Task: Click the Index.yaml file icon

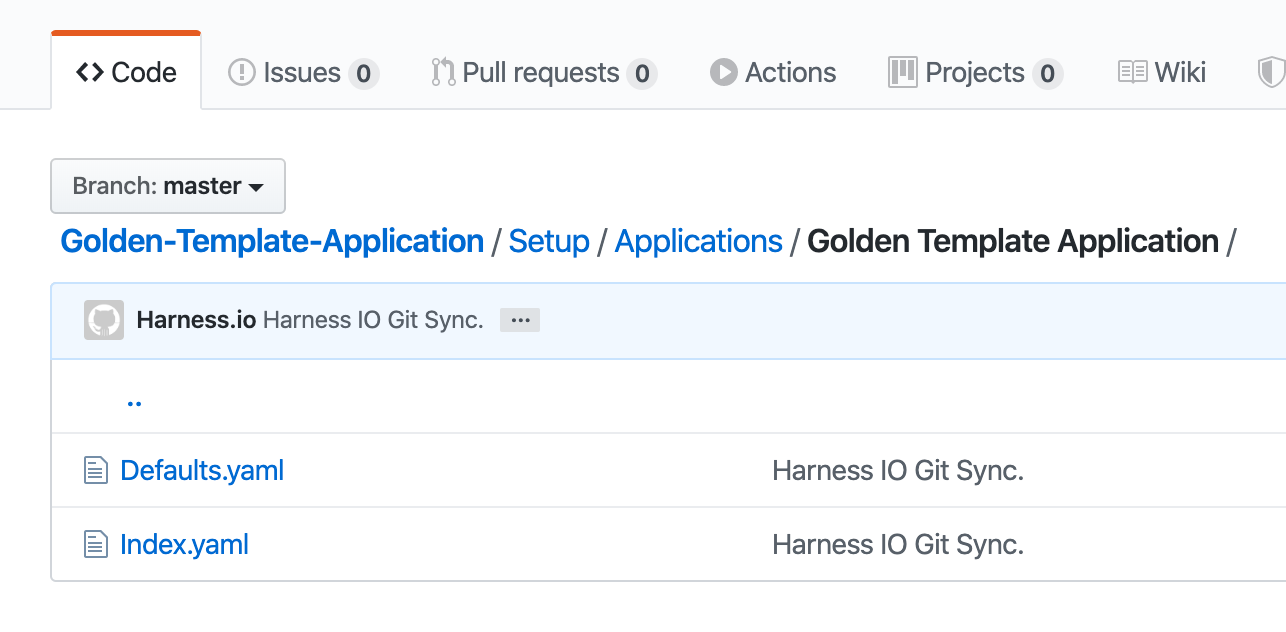Action: click(95, 544)
